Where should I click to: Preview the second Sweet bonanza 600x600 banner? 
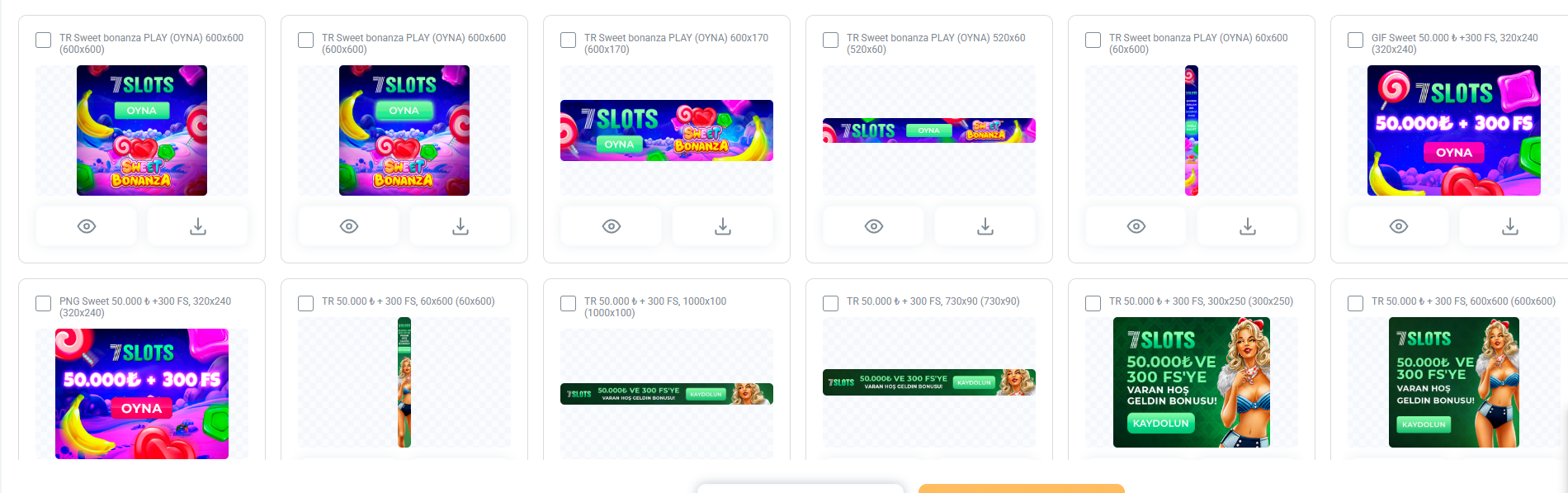point(349,226)
